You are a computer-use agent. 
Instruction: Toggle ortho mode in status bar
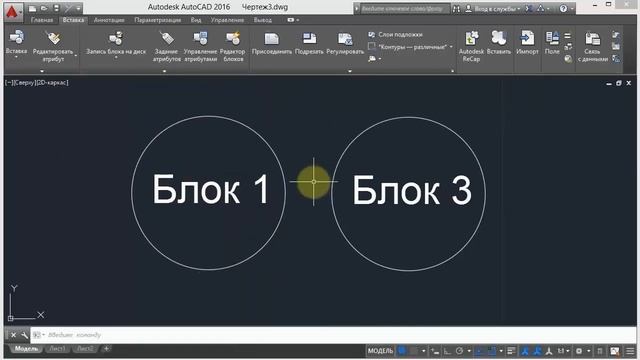pyautogui.click(x=447, y=351)
